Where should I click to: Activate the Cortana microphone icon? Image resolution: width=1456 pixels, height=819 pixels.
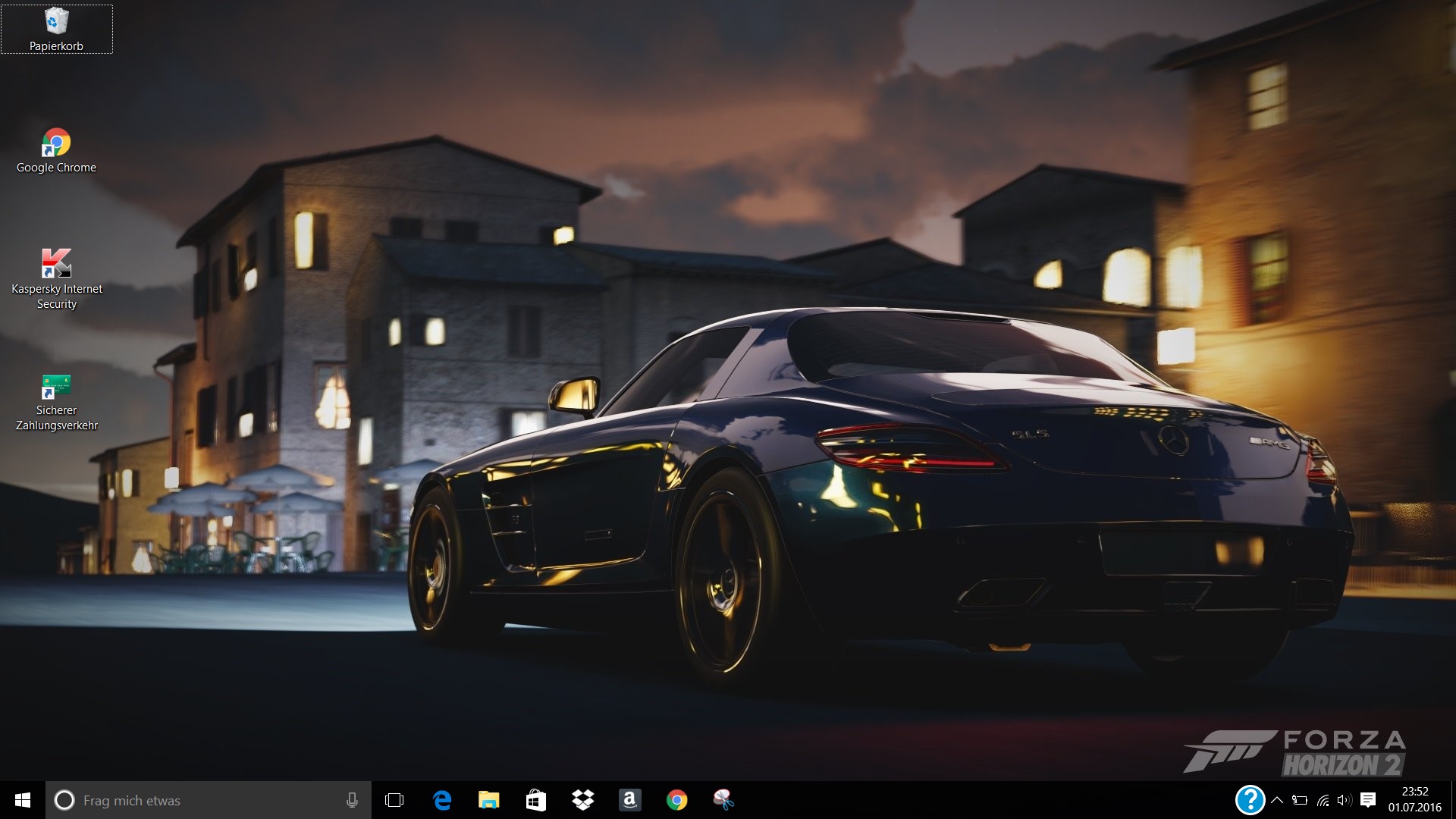click(352, 800)
